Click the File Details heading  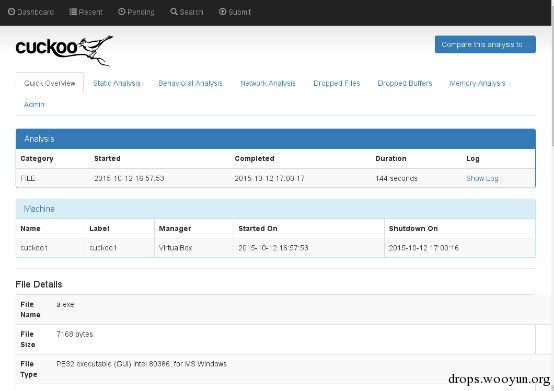point(39,284)
